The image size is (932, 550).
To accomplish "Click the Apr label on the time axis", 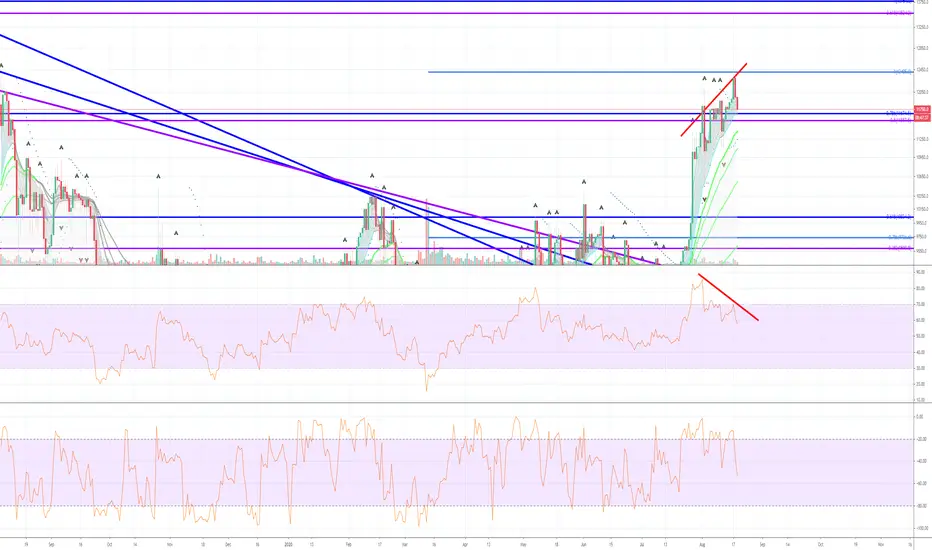I will coord(464,544).
